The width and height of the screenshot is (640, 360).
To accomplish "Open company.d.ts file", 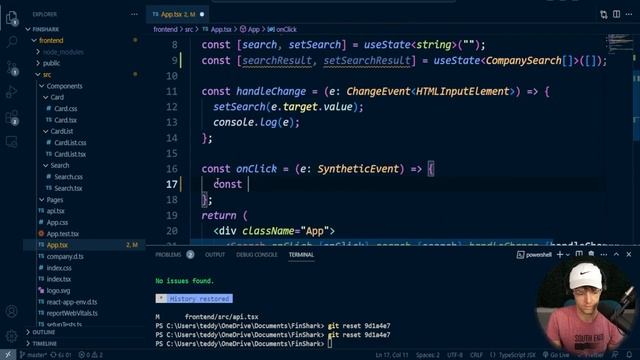I will pos(65,257).
